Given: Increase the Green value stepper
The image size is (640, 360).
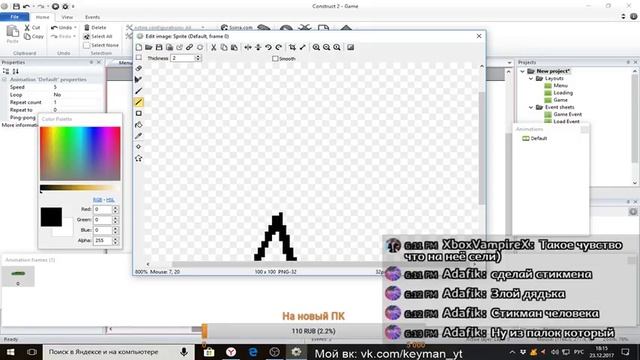Looking at the screenshot, I should click(116, 218).
